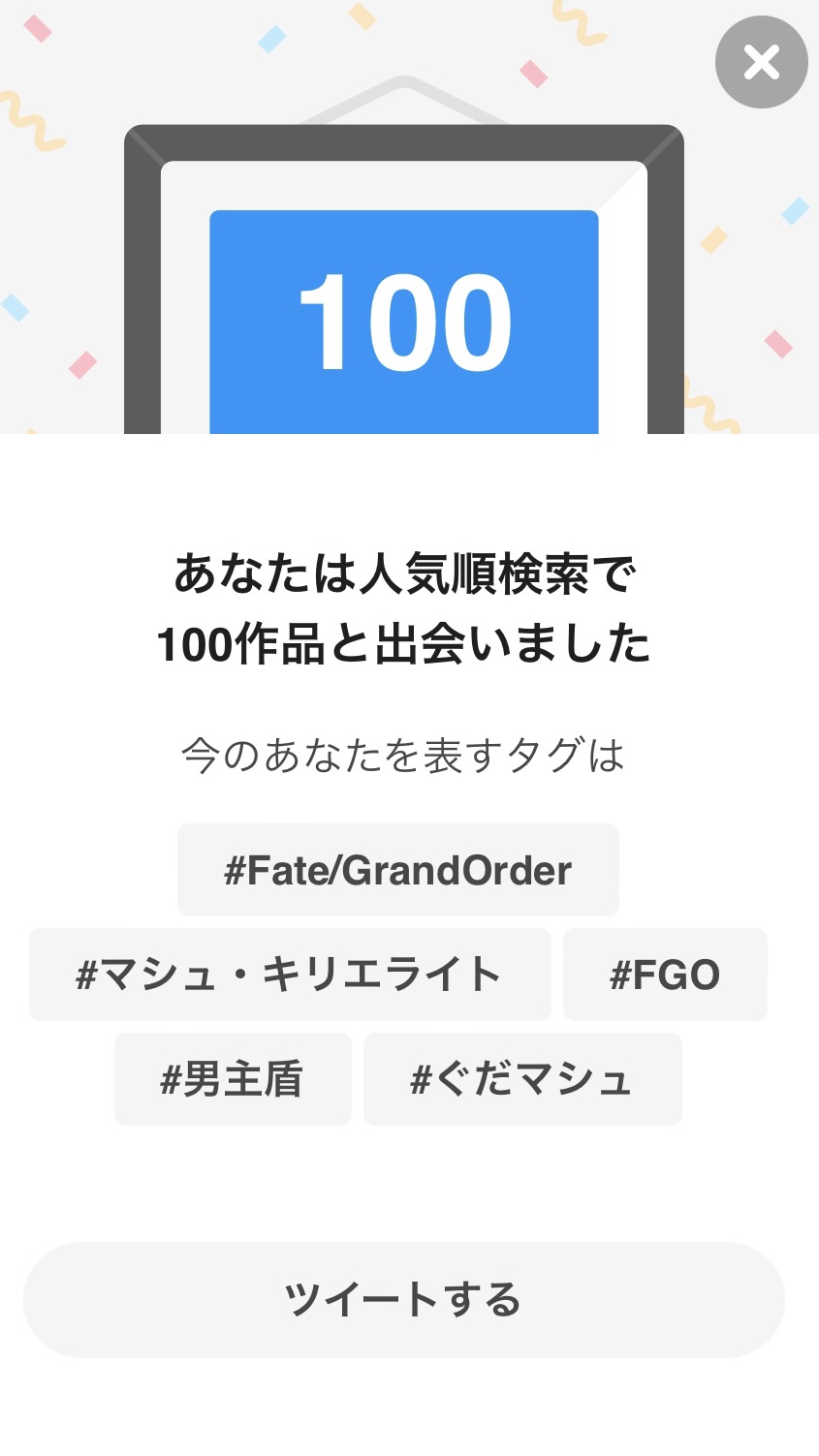Open the #マシュ・キリエライト tag

coord(289,975)
